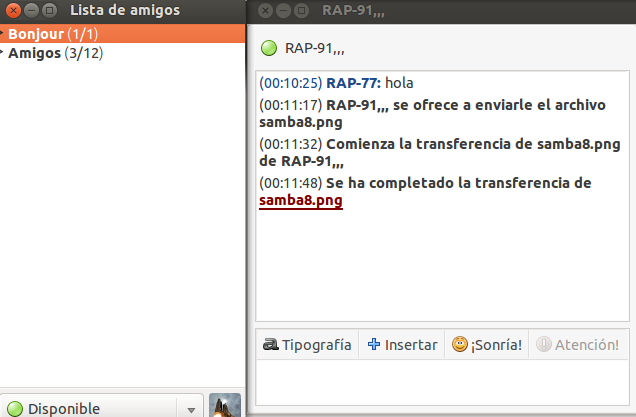
Task: Click the green Disponible status icon
Action: [x=15, y=408]
